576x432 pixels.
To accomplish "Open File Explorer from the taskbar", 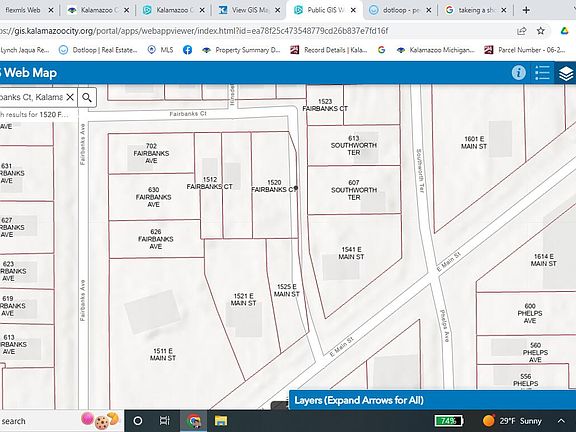I will pyautogui.click(x=221, y=421).
